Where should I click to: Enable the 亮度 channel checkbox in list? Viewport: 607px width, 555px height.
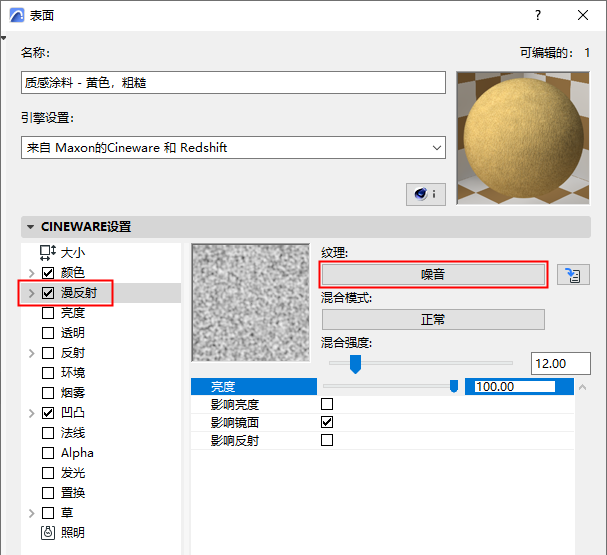click(x=48, y=313)
